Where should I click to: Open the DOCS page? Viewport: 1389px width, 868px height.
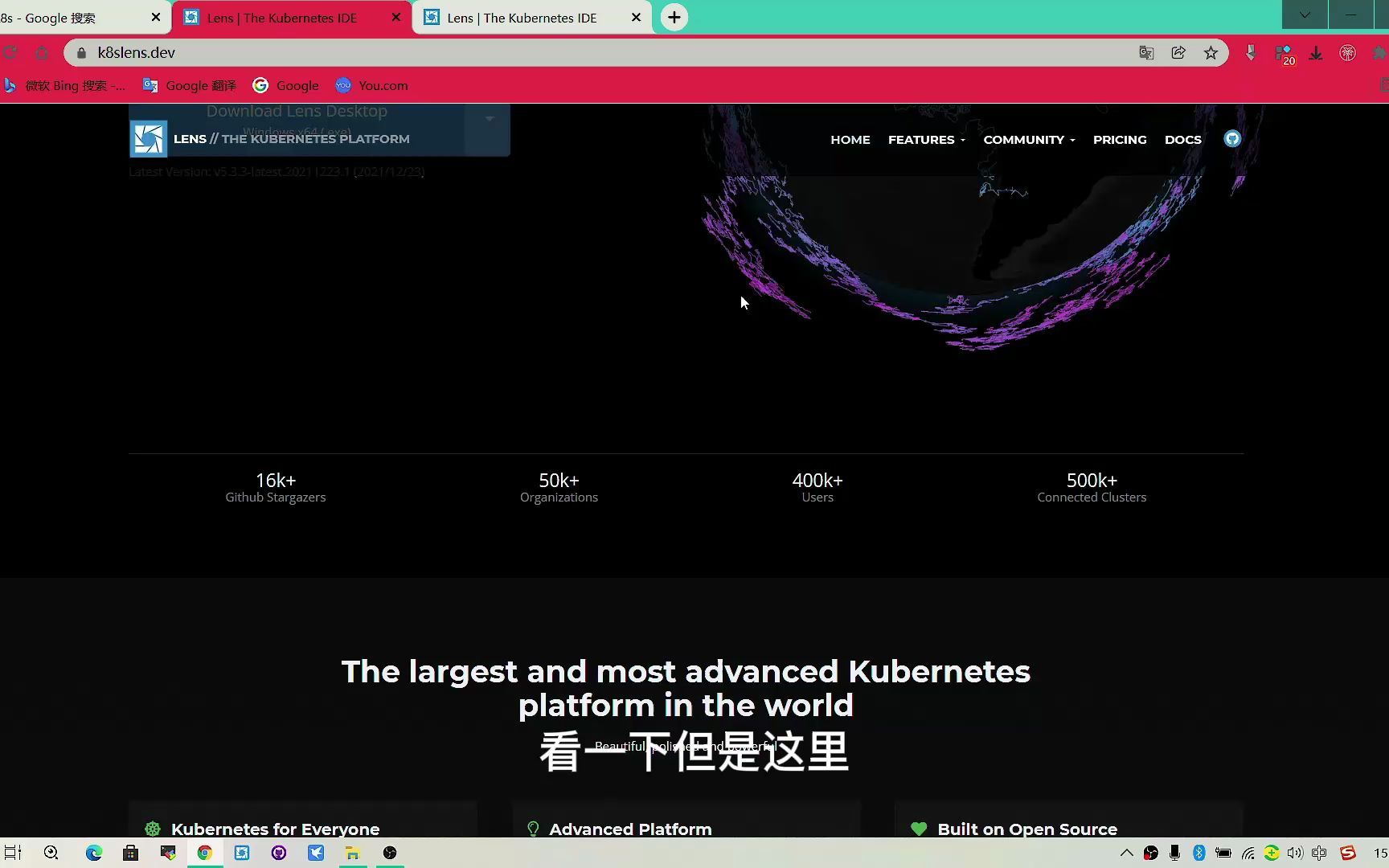click(1182, 140)
